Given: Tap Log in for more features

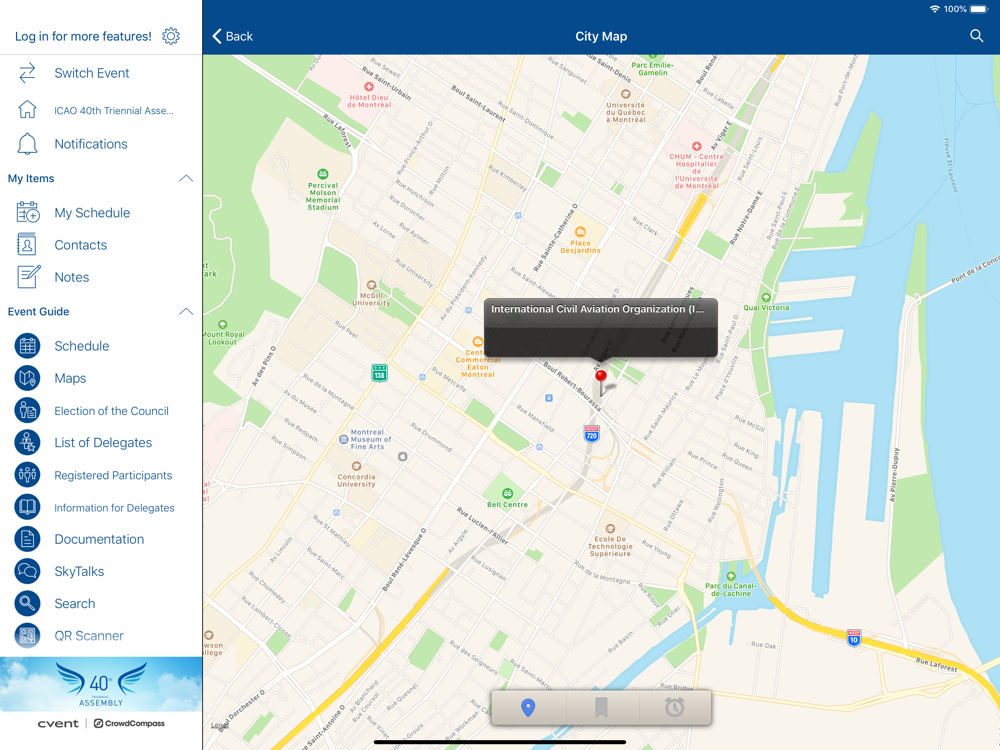Looking at the screenshot, I should point(84,36).
